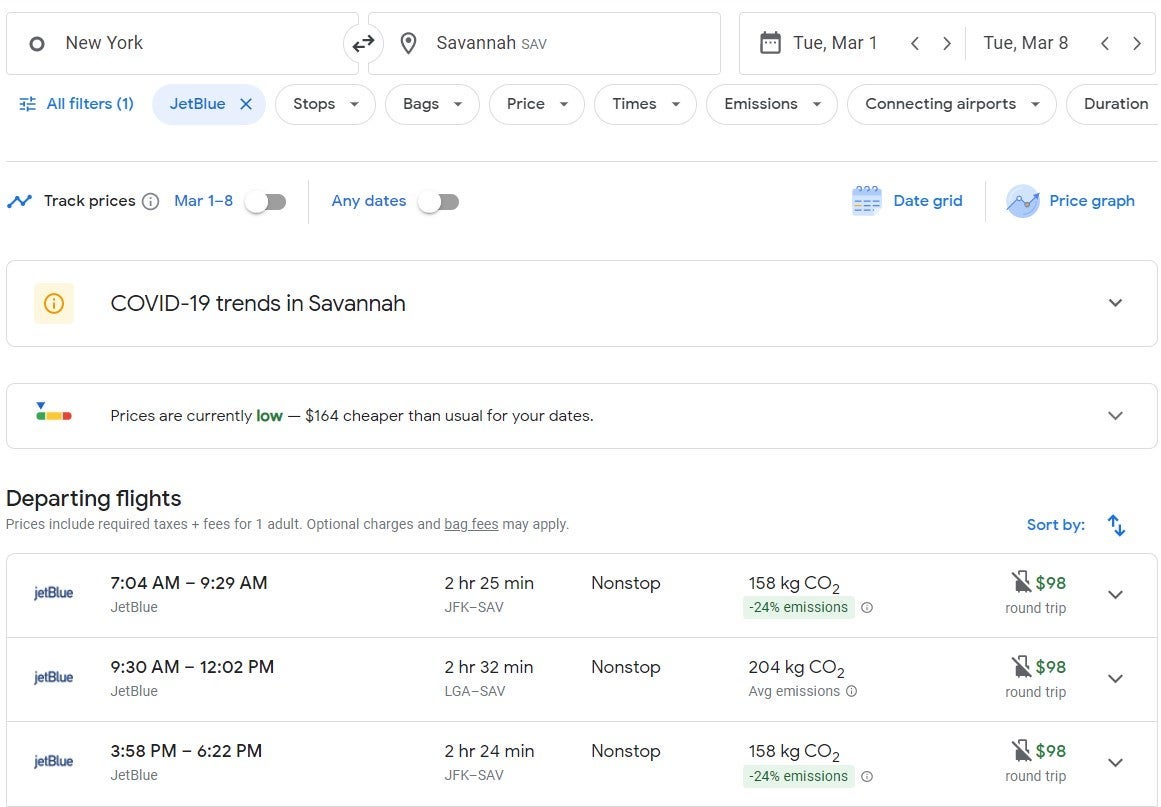Open the bag fees link

[x=471, y=524]
